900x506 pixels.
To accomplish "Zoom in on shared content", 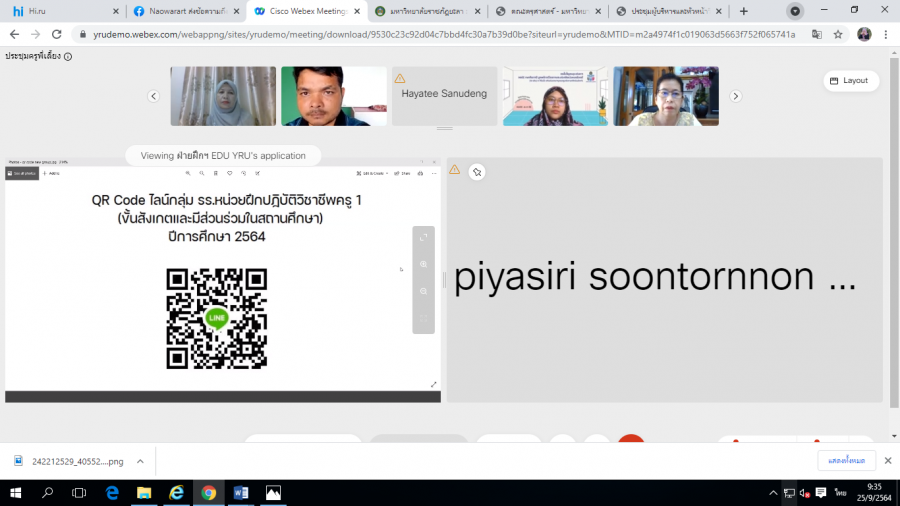I will coord(424,264).
